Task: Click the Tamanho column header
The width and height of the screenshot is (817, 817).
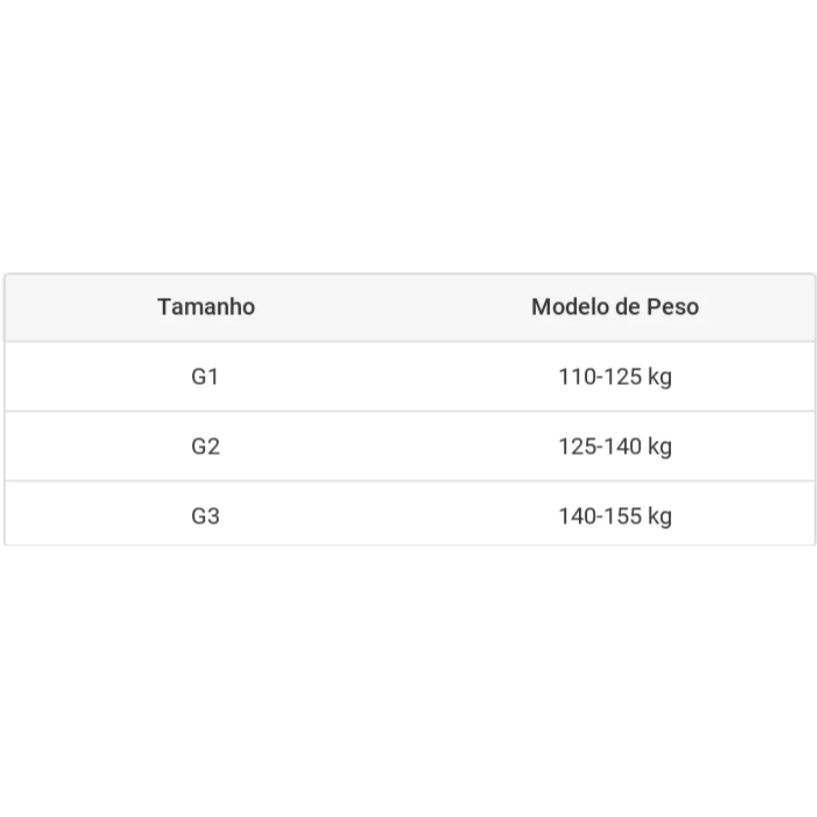Action: [205, 307]
